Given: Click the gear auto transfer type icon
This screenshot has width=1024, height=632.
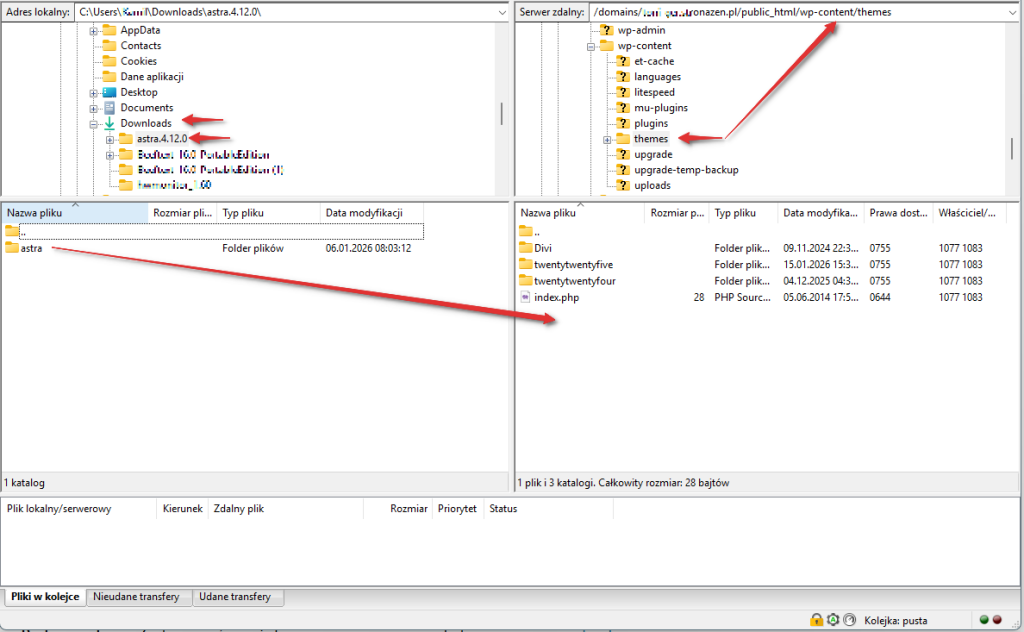Looking at the screenshot, I should point(833,620).
